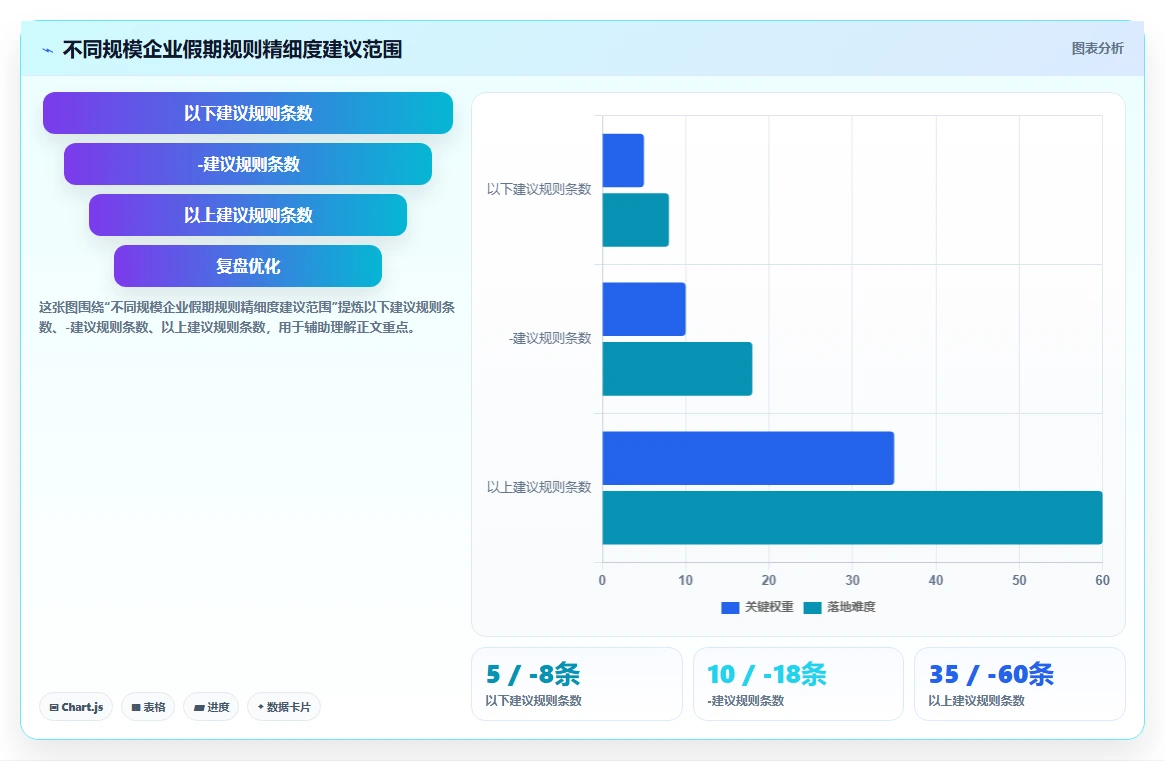
Task: Click the 表格 tag chip
Action: tap(148, 707)
